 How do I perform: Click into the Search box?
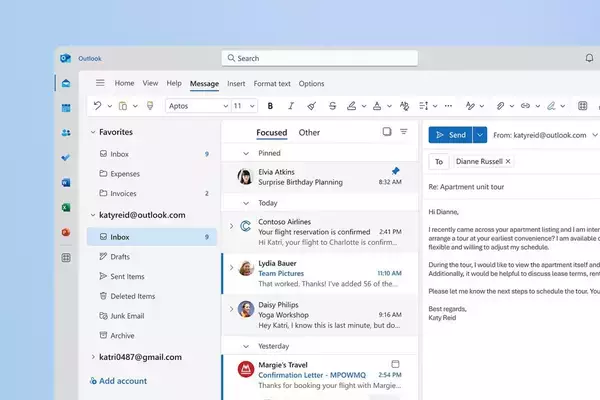pyautogui.click(x=319, y=59)
